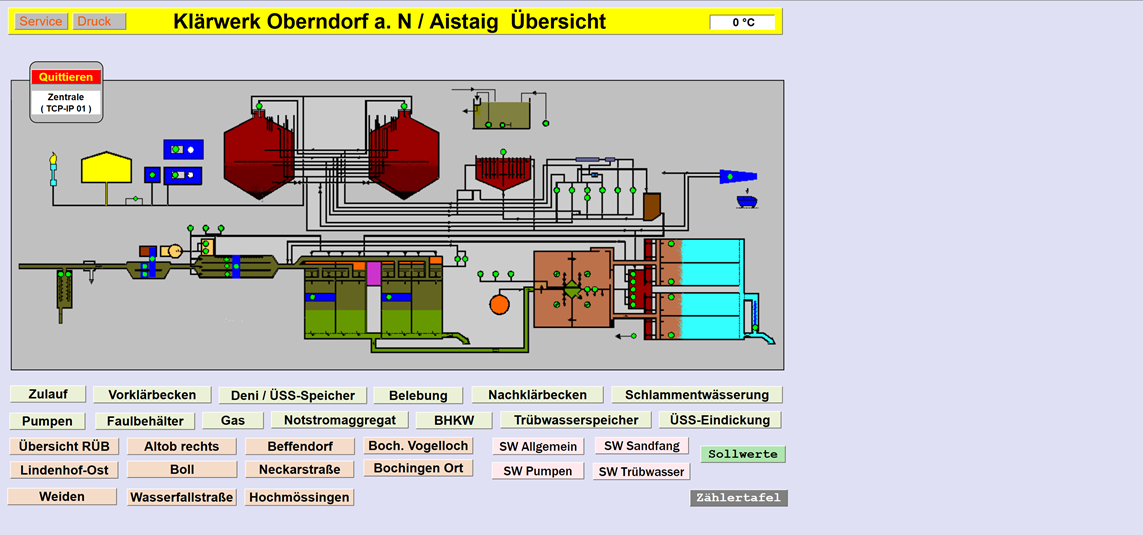Open Boch. Vogelloch station
The image size is (1143, 535).
pyautogui.click(x=418, y=445)
